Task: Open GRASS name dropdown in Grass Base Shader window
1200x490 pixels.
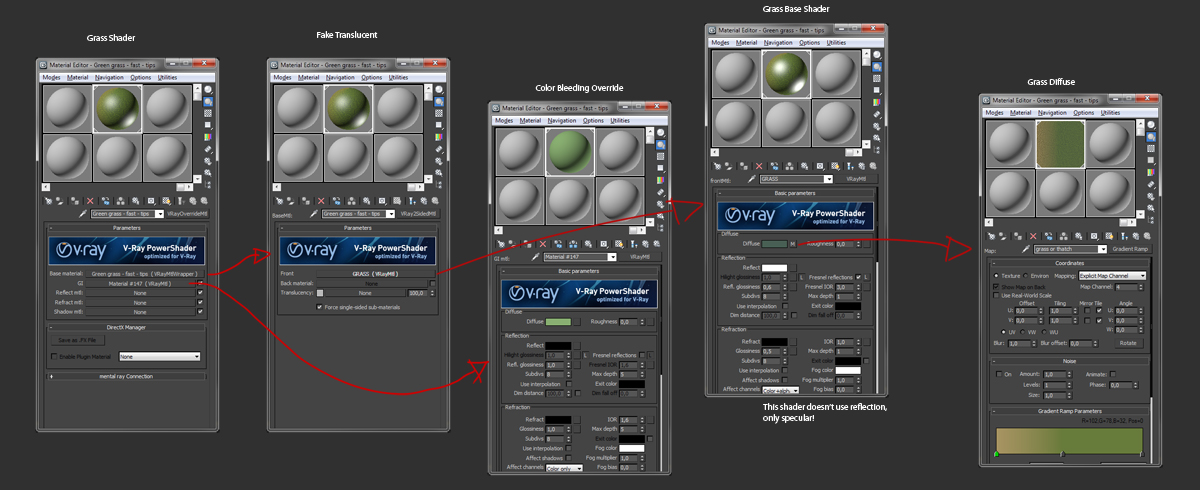Action: [795, 178]
